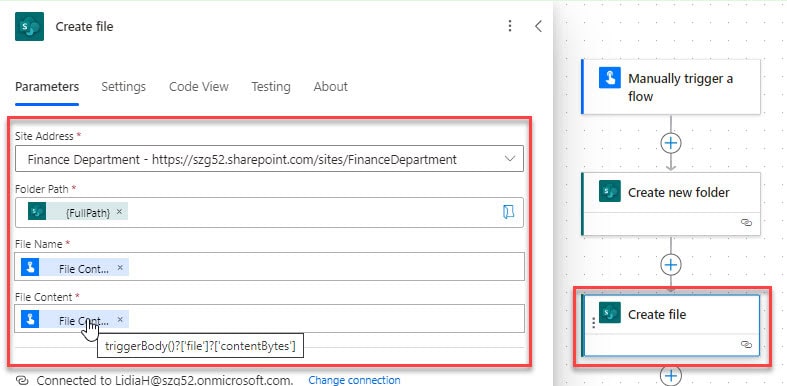Remove the token from File Content field

click(x=120, y=319)
